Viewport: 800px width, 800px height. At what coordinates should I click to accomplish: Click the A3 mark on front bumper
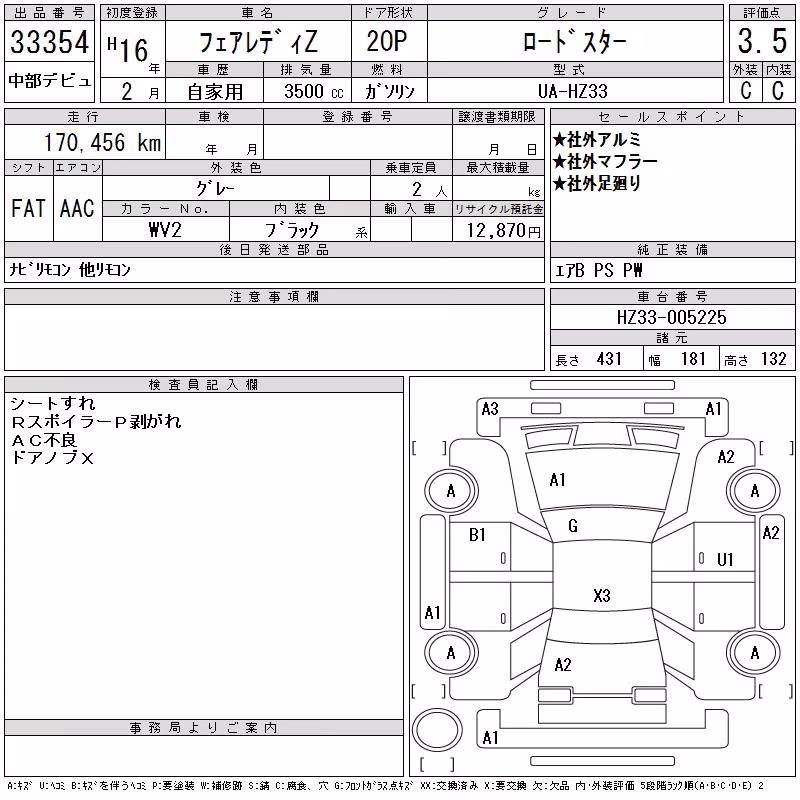coord(490,409)
